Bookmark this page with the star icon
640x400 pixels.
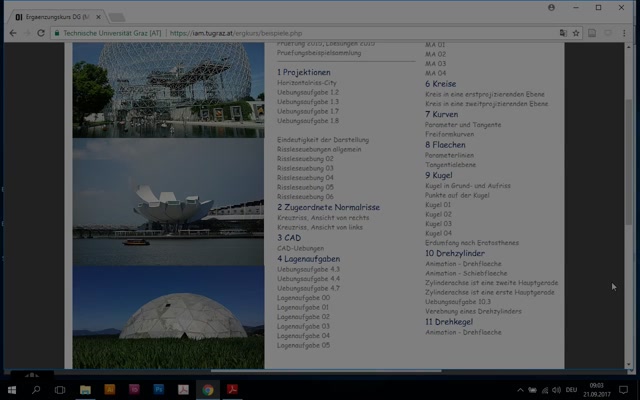pyautogui.click(x=577, y=32)
